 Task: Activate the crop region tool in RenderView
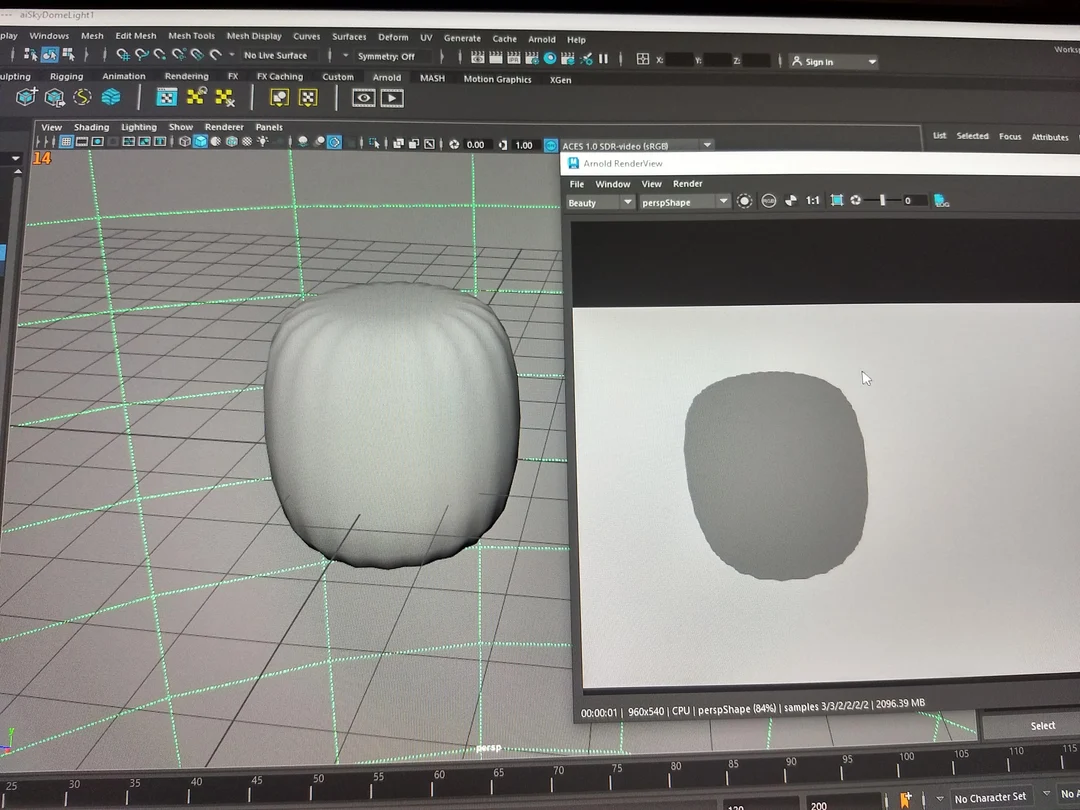pos(836,200)
